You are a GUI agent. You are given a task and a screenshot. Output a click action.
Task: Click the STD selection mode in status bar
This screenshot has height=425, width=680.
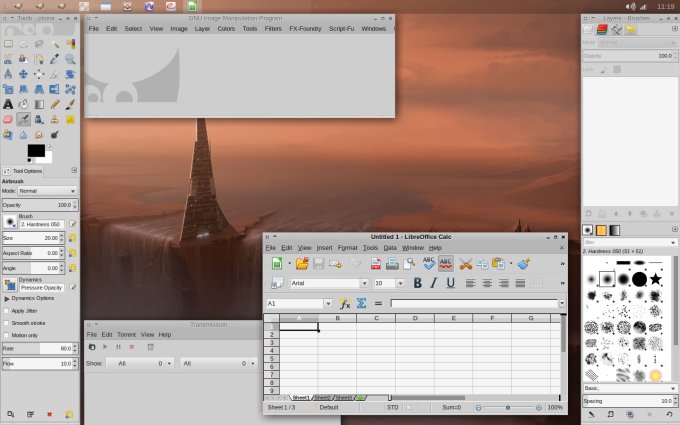[392, 407]
